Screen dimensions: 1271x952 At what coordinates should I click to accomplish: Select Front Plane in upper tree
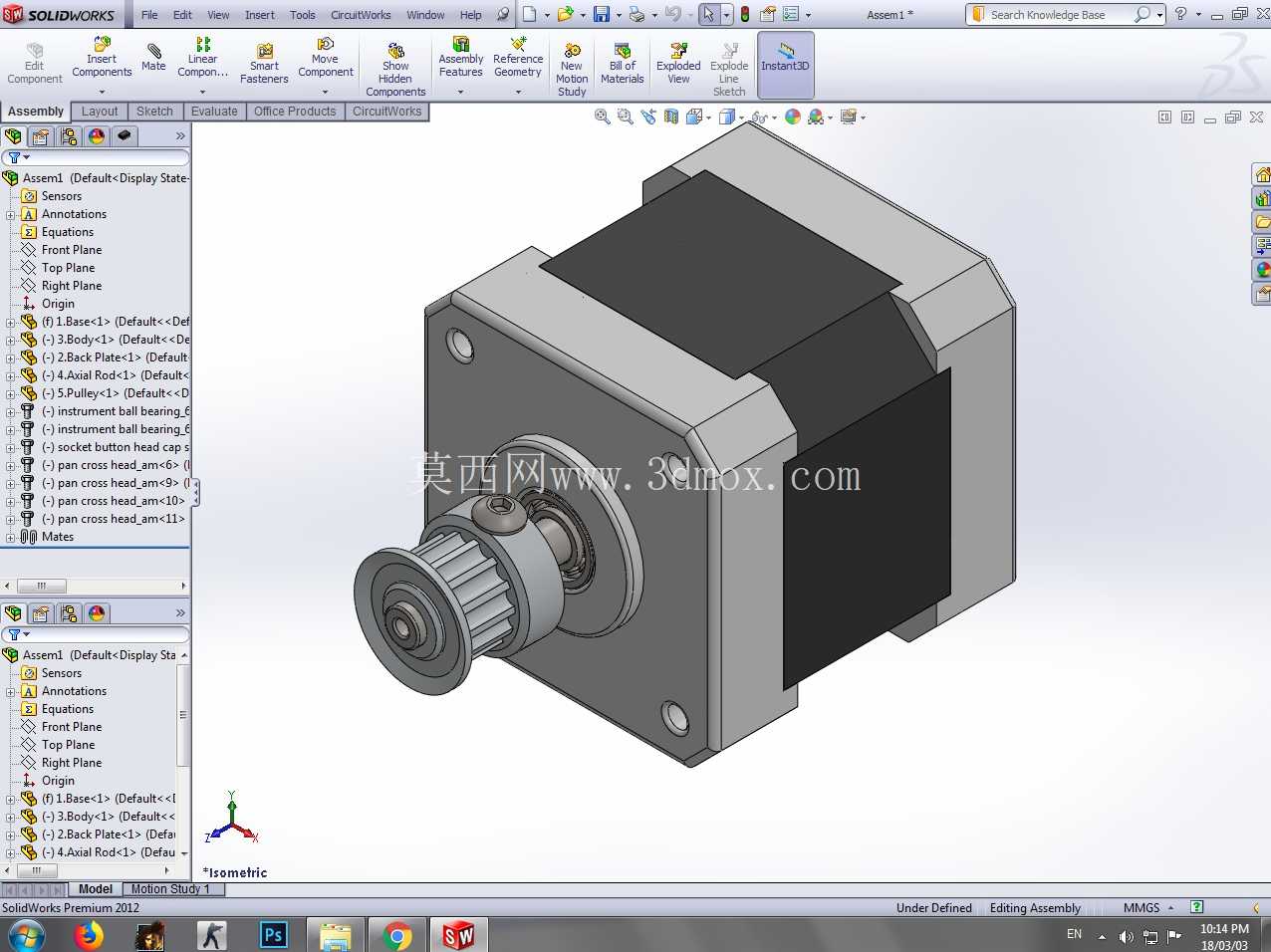pyautogui.click(x=72, y=250)
